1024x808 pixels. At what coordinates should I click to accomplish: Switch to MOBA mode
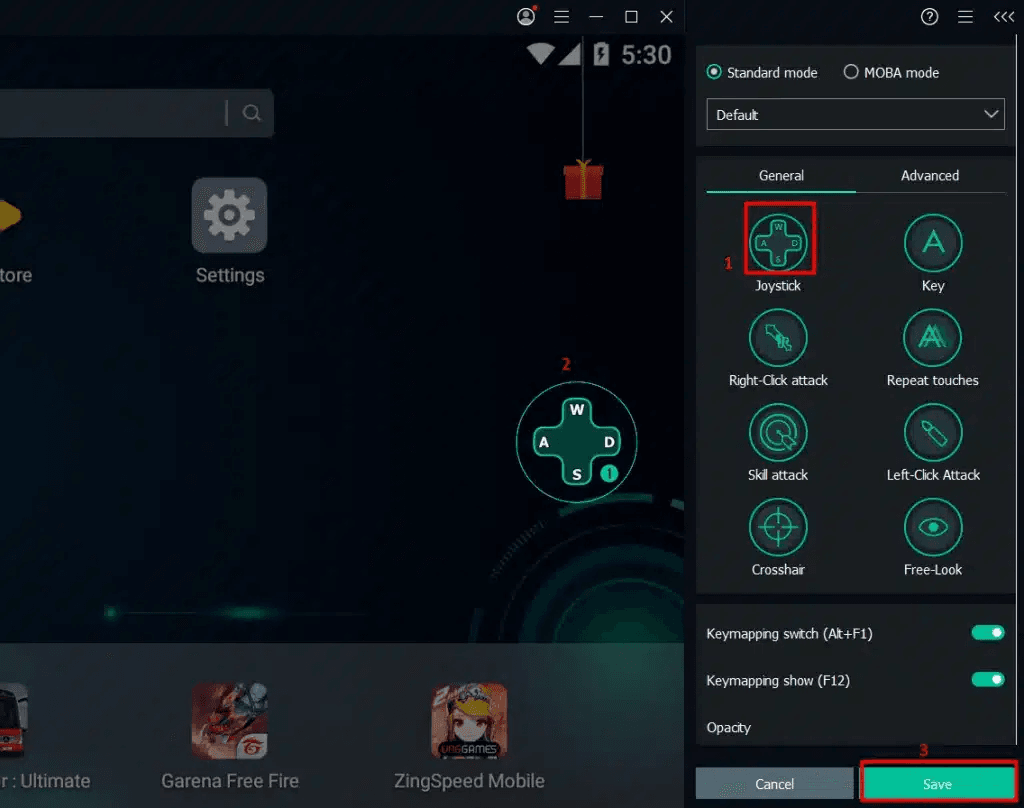point(851,72)
